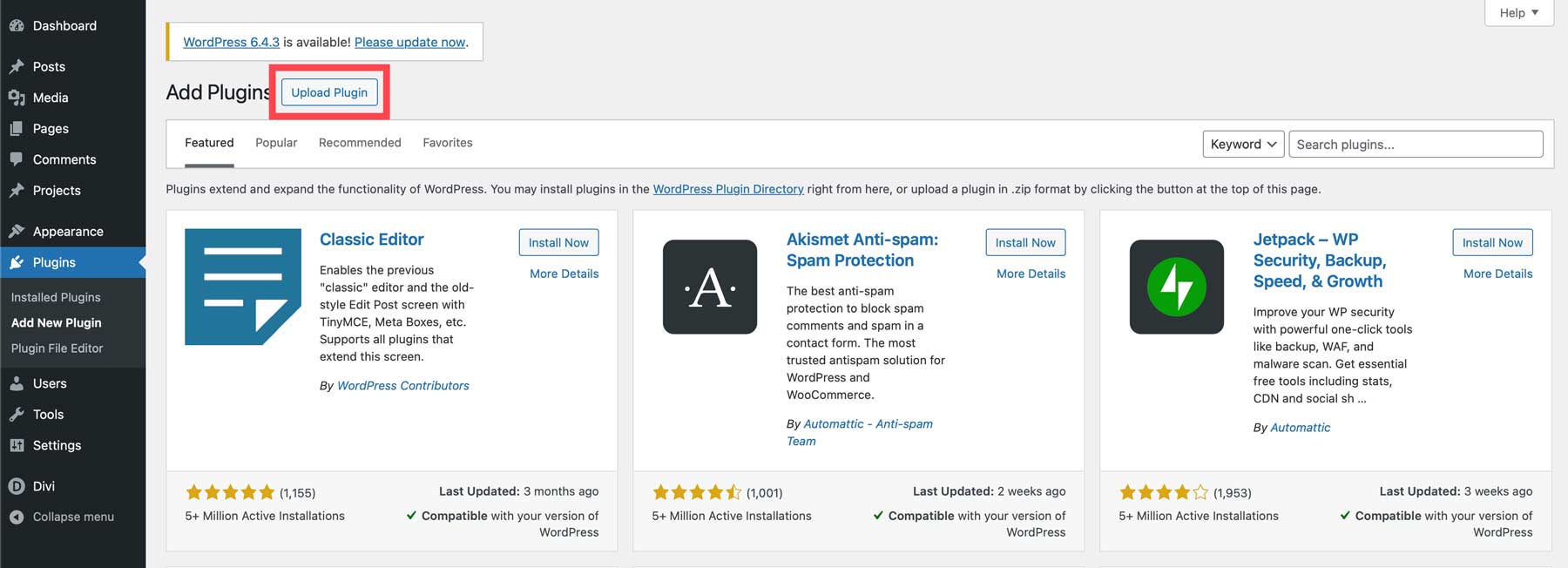Viewport: 1568px width, 568px height.
Task: Install the Akismet Anti-spam plugin
Action: coord(1025,242)
